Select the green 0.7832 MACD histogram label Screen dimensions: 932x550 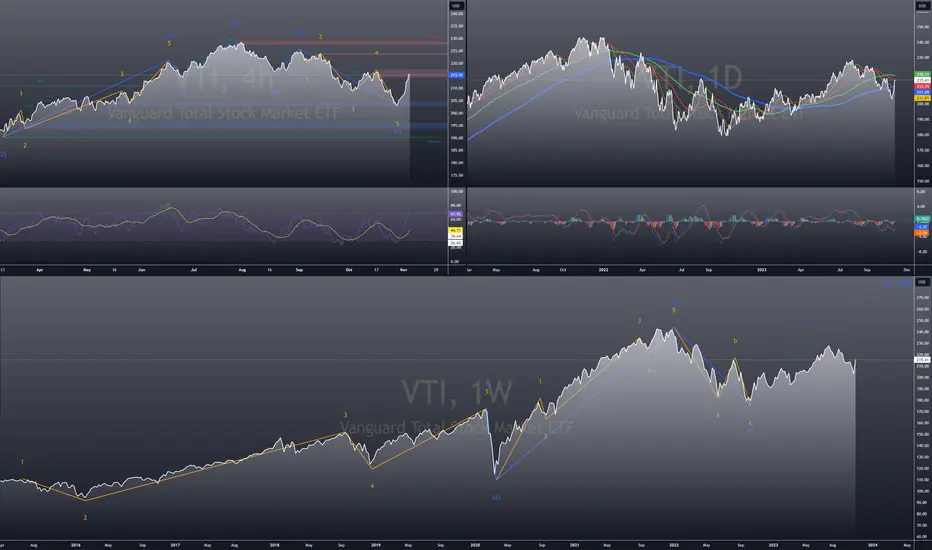[x=922, y=219]
